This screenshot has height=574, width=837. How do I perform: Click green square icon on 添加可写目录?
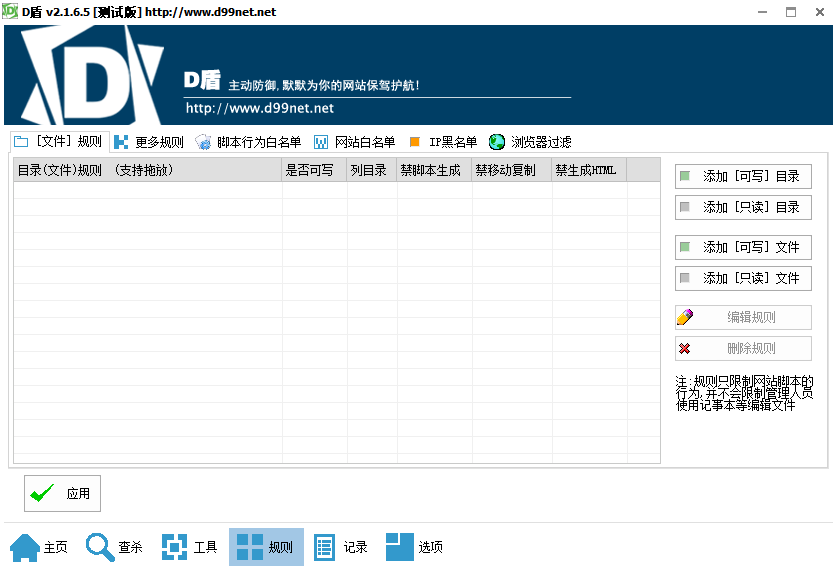(685, 176)
